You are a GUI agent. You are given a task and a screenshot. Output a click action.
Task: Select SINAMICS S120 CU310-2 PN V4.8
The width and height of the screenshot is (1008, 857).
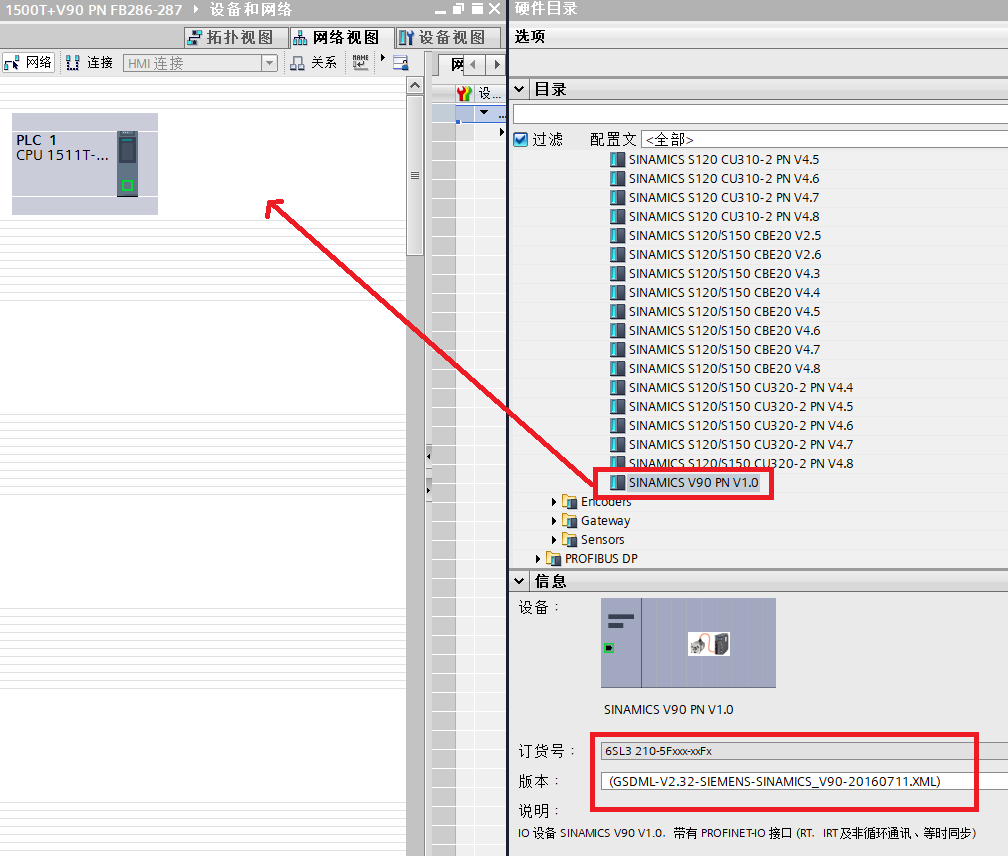pyautogui.click(x=723, y=217)
